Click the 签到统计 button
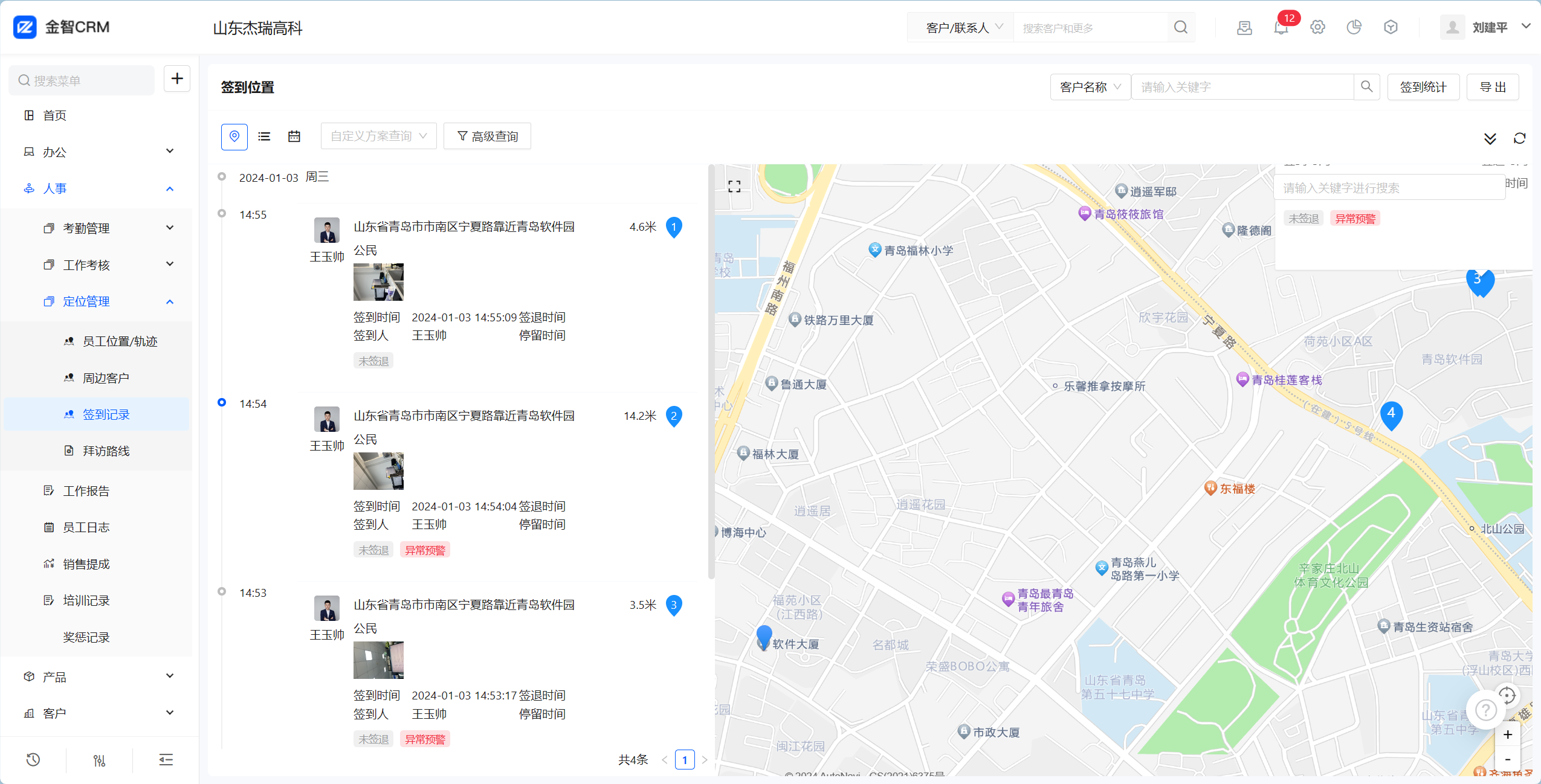1541x784 pixels. click(1423, 87)
